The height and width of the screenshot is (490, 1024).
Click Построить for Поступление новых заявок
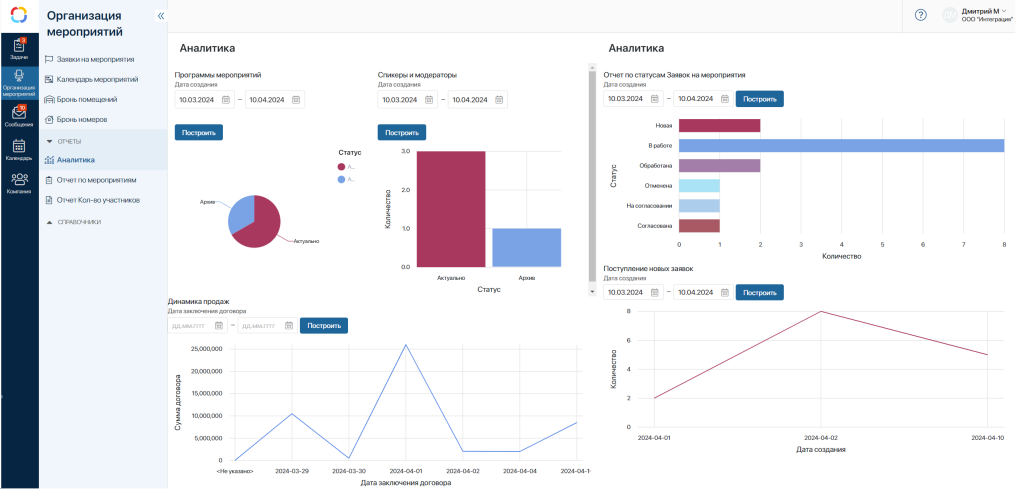click(759, 292)
